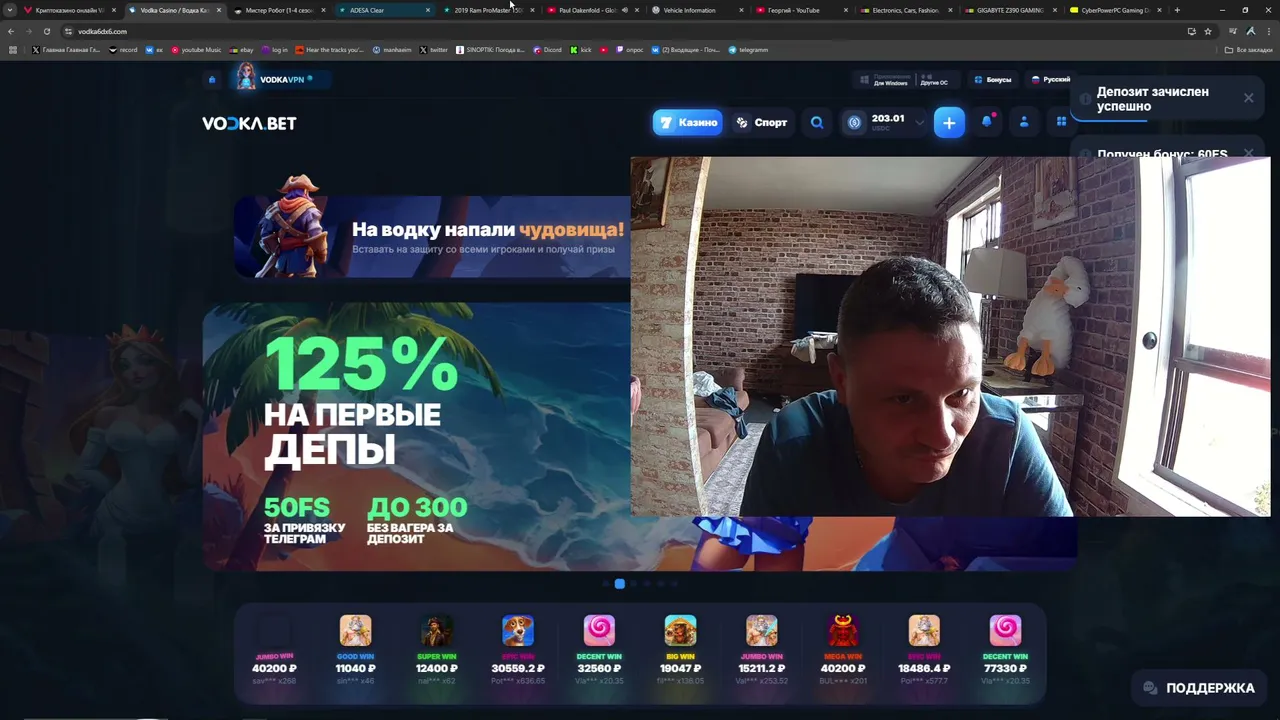
Task: Open the SUPER WIN 12400 ₽ game thumbnail
Action: click(437, 631)
